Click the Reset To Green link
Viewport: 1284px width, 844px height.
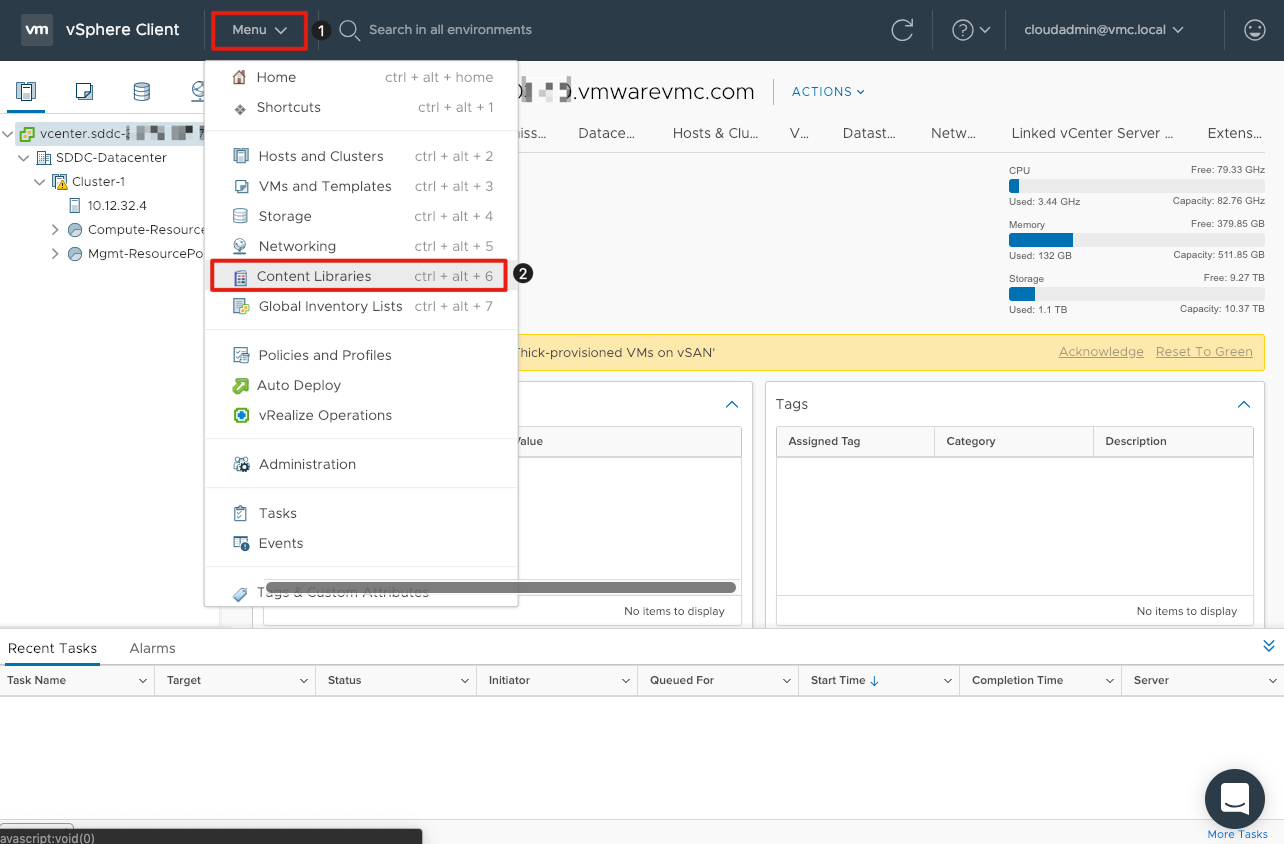click(1204, 352)
